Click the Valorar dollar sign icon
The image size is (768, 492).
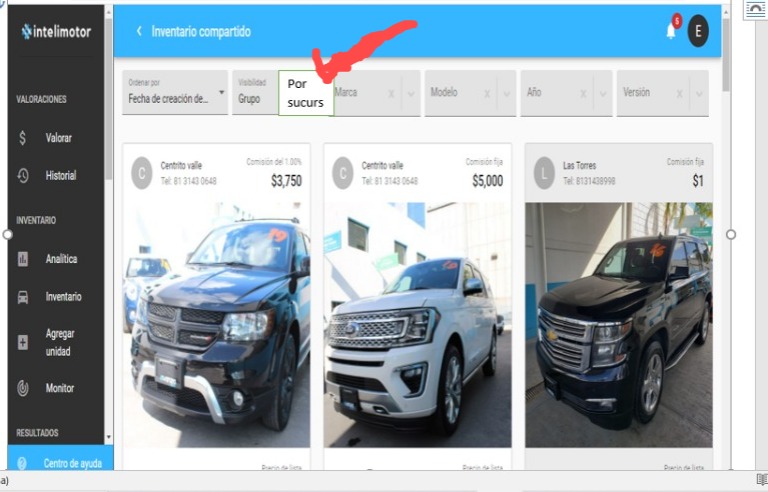click(23, 138)
